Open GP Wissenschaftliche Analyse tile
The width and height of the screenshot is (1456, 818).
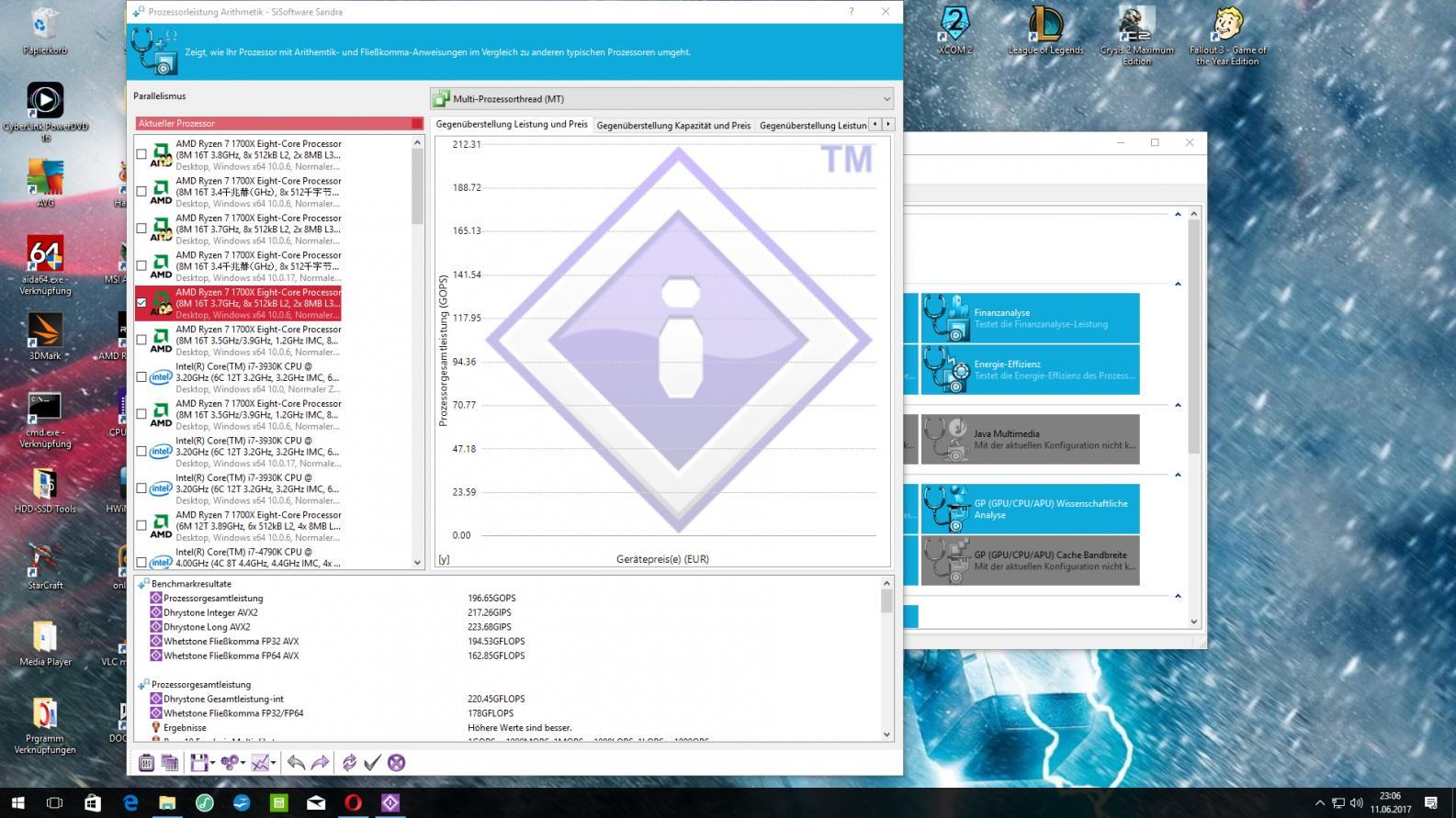1030,509
